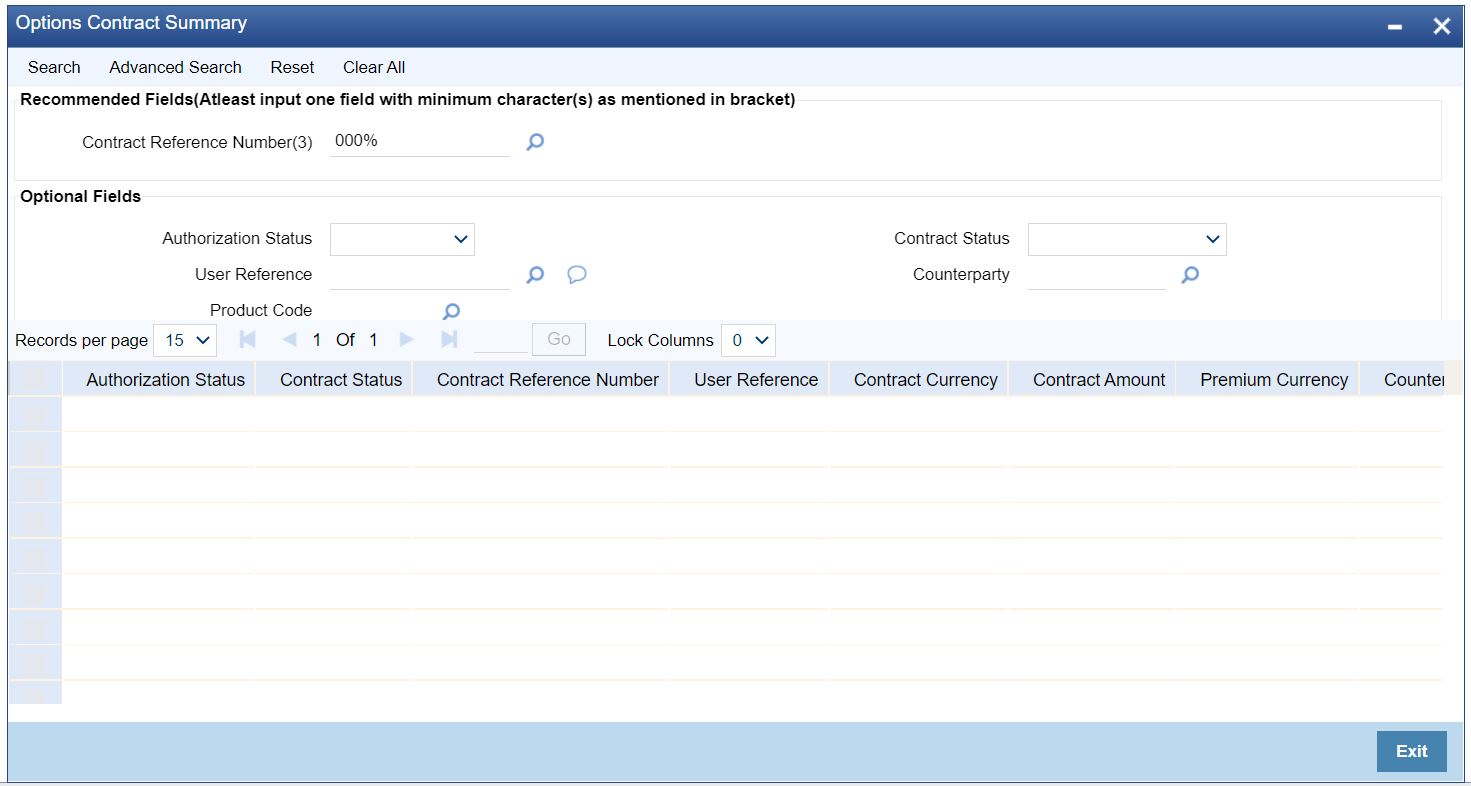This screenshot has width=1471, height=786.
Task: Open Product Code lookup magnifier
Action: click(451, 311)
